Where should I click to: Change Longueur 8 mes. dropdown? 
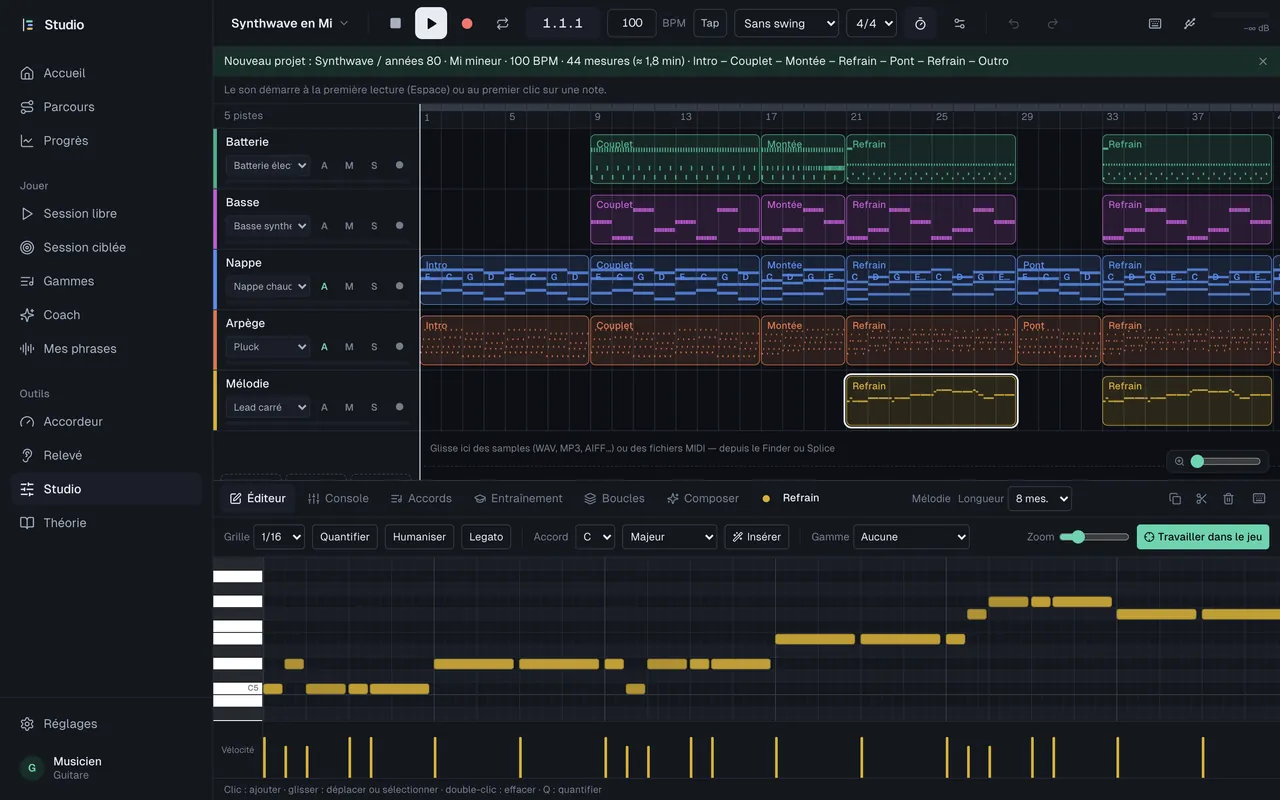point(1040,498)
